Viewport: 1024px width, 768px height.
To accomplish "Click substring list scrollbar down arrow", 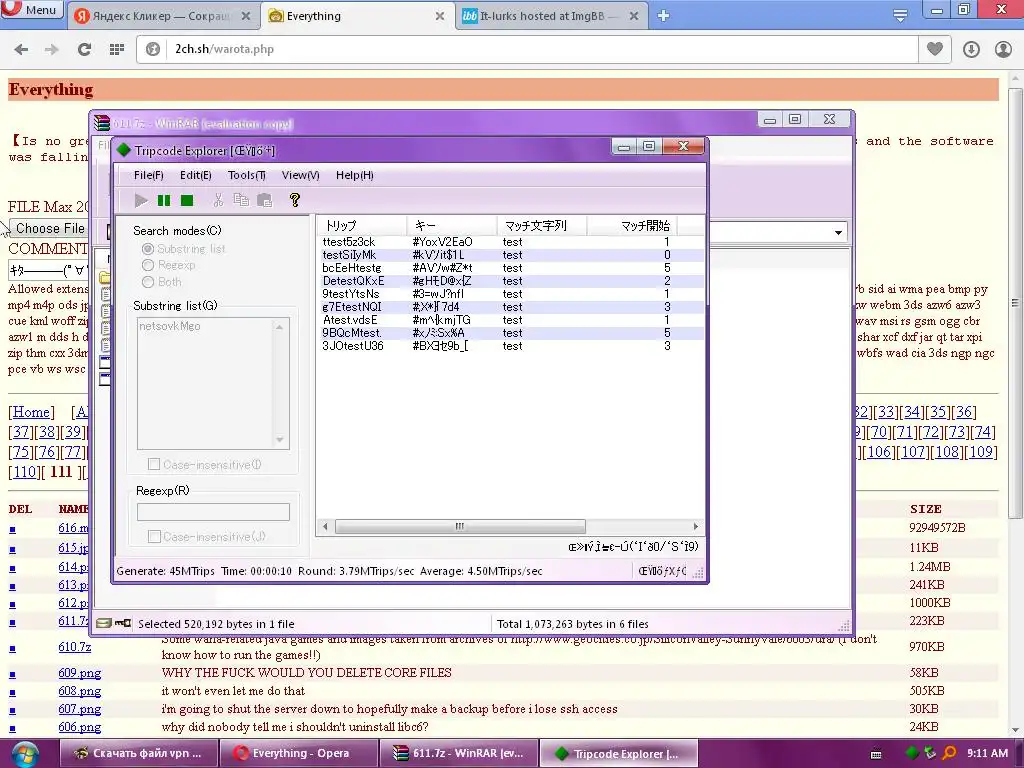I will (x=280, y=440).
